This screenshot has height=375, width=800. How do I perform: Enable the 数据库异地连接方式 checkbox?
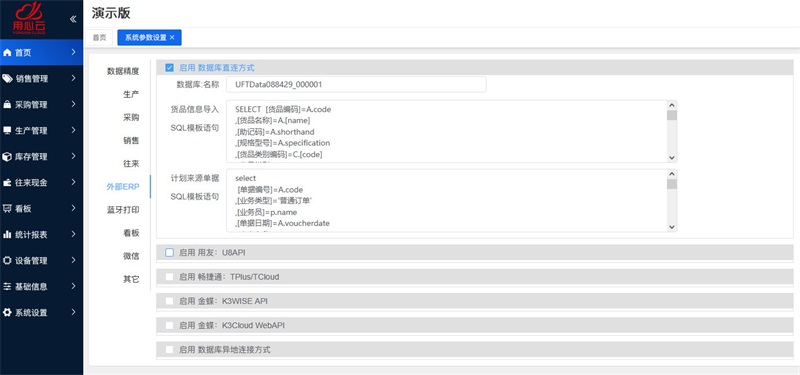coord(169,349)
